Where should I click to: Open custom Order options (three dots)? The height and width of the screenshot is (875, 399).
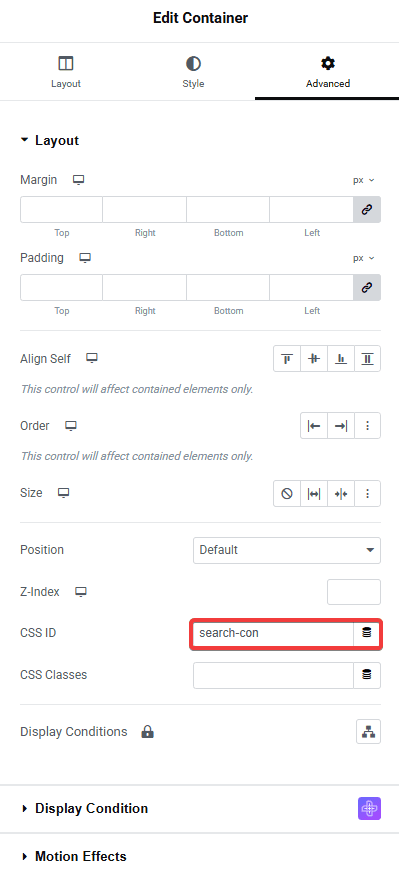(367, 426)
